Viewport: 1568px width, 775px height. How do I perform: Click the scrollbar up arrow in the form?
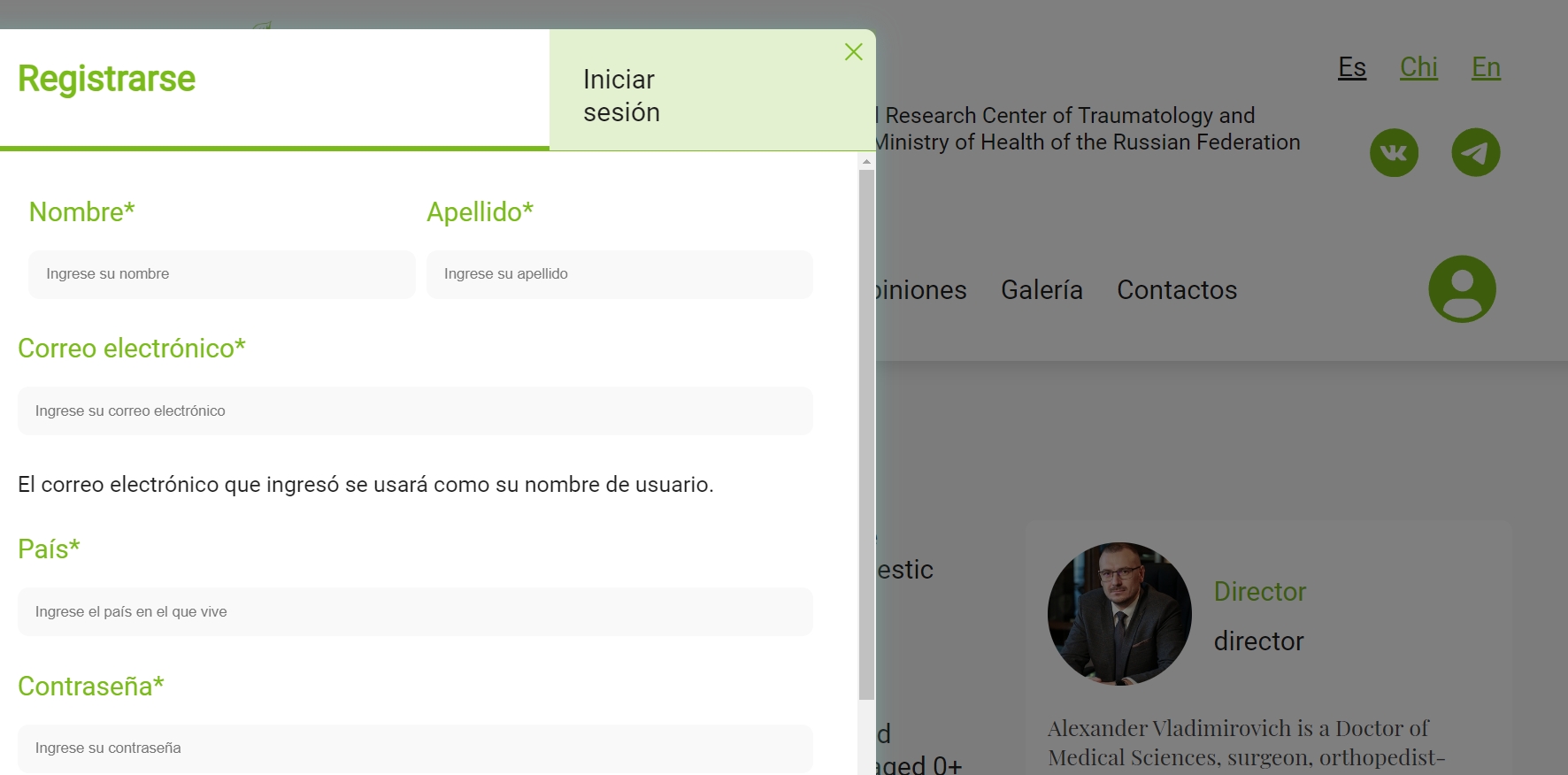pyautogui.click(x=866, y=161)
